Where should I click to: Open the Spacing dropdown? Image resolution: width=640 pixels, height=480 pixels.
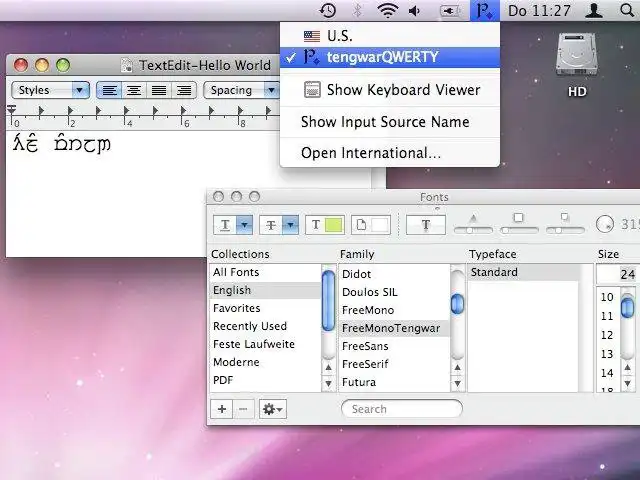[x=241, y=90]
